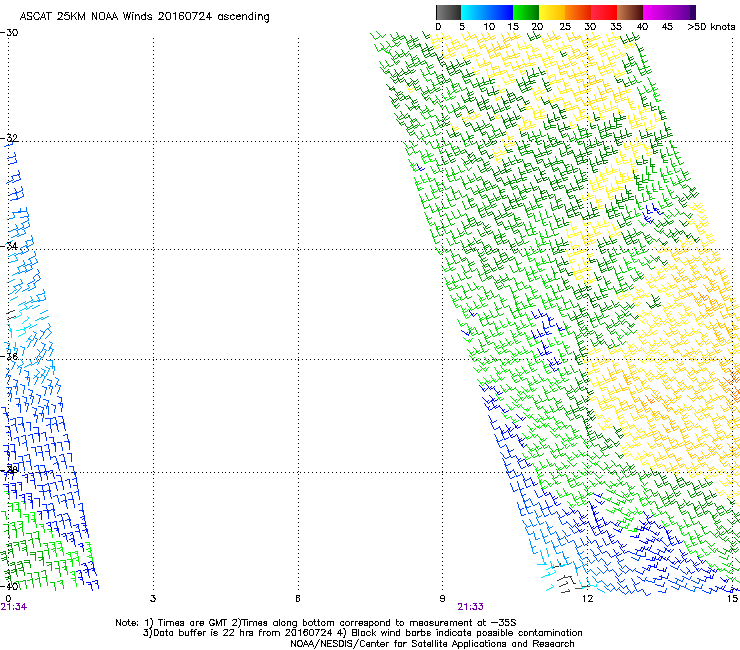740x650 pixels.
Task: Click the black contaminated wind barbs near 40S
Action: pos(568,583)
